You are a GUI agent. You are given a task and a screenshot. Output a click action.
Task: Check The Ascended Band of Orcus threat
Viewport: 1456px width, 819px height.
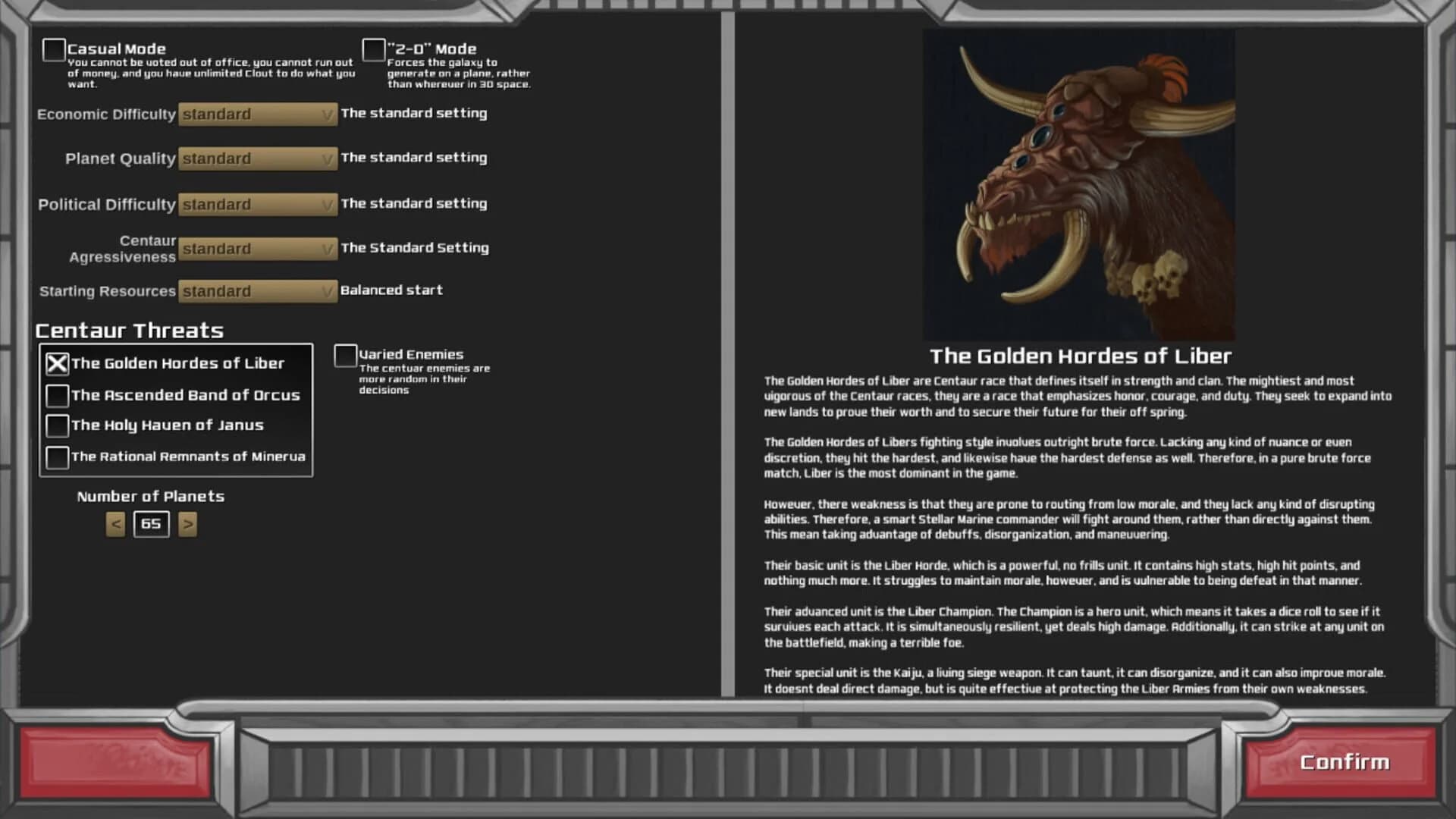57,395
